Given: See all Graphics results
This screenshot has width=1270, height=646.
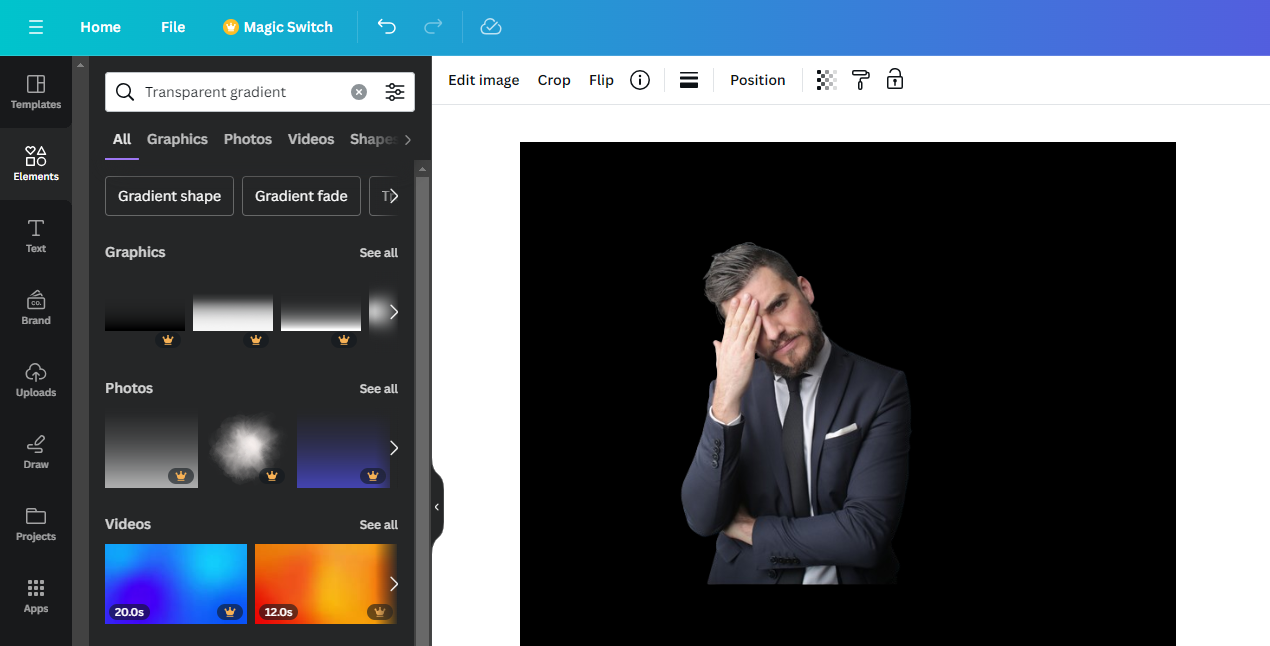Looking at the screenshot, I should point(379,253).
